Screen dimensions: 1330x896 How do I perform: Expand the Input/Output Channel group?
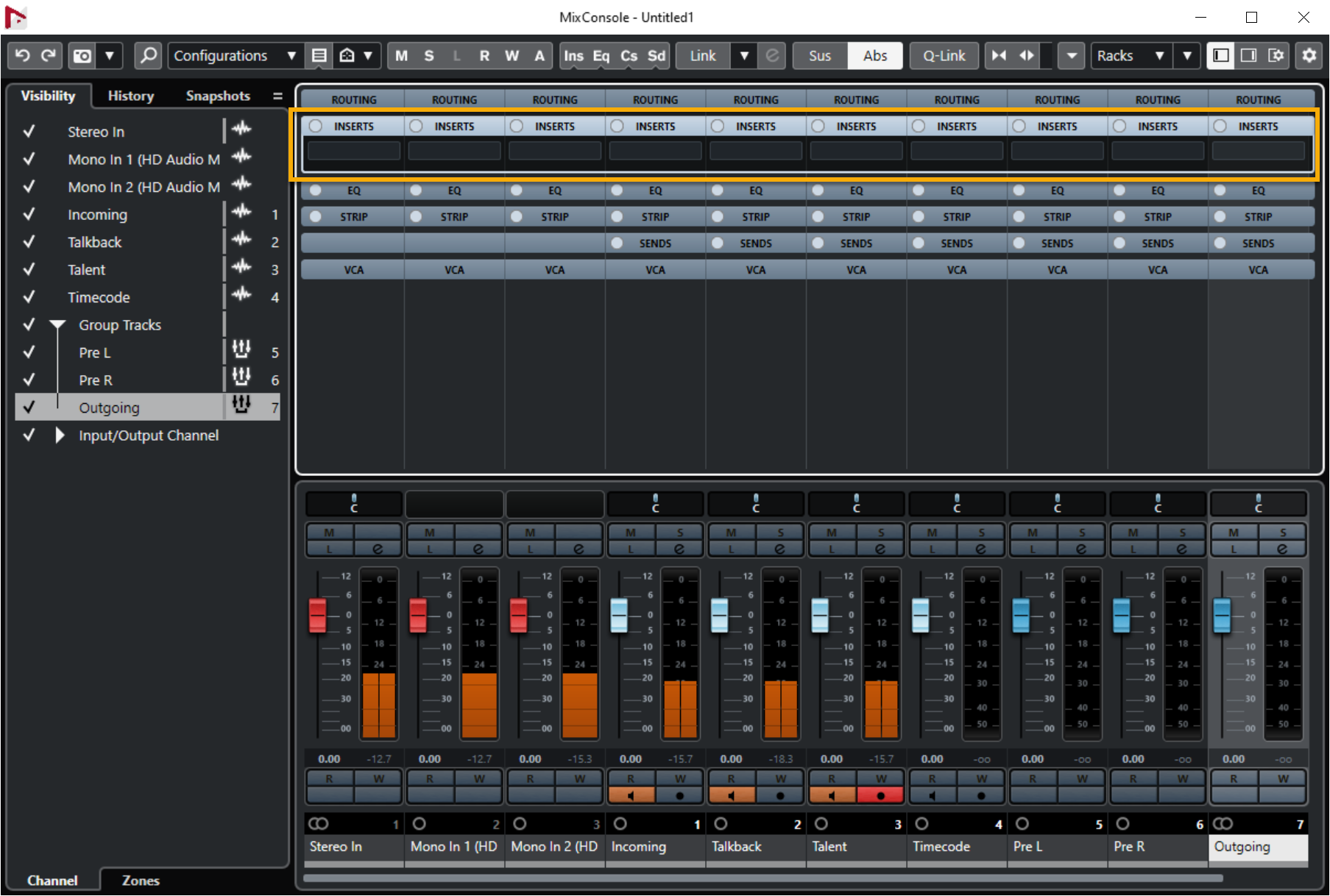tap(60, 435)
